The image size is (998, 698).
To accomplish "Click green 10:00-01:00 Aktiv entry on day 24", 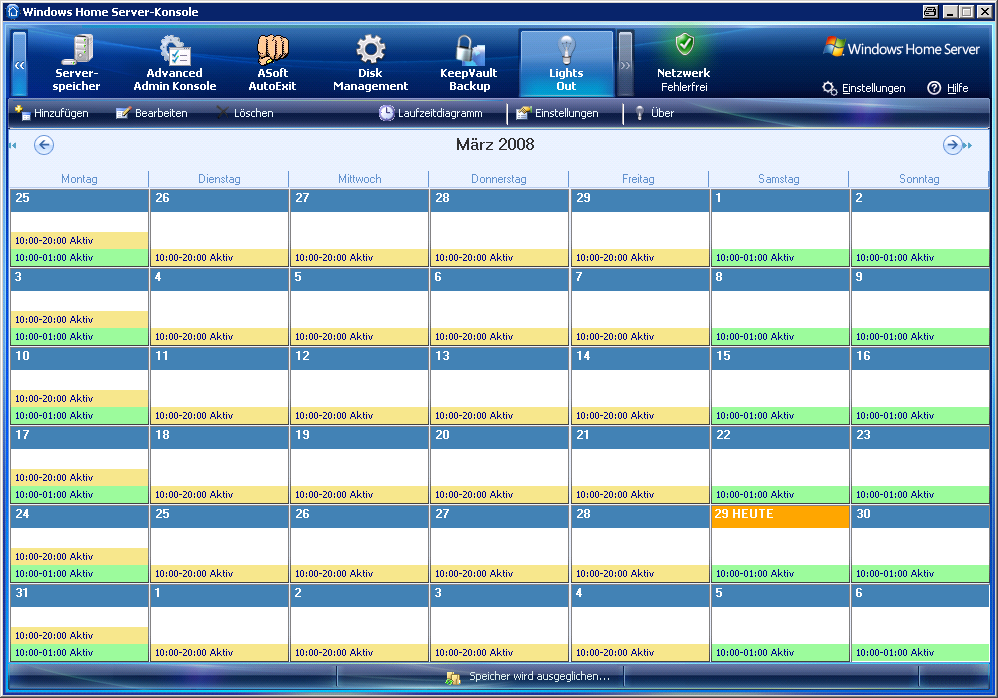I will [80, 573].
